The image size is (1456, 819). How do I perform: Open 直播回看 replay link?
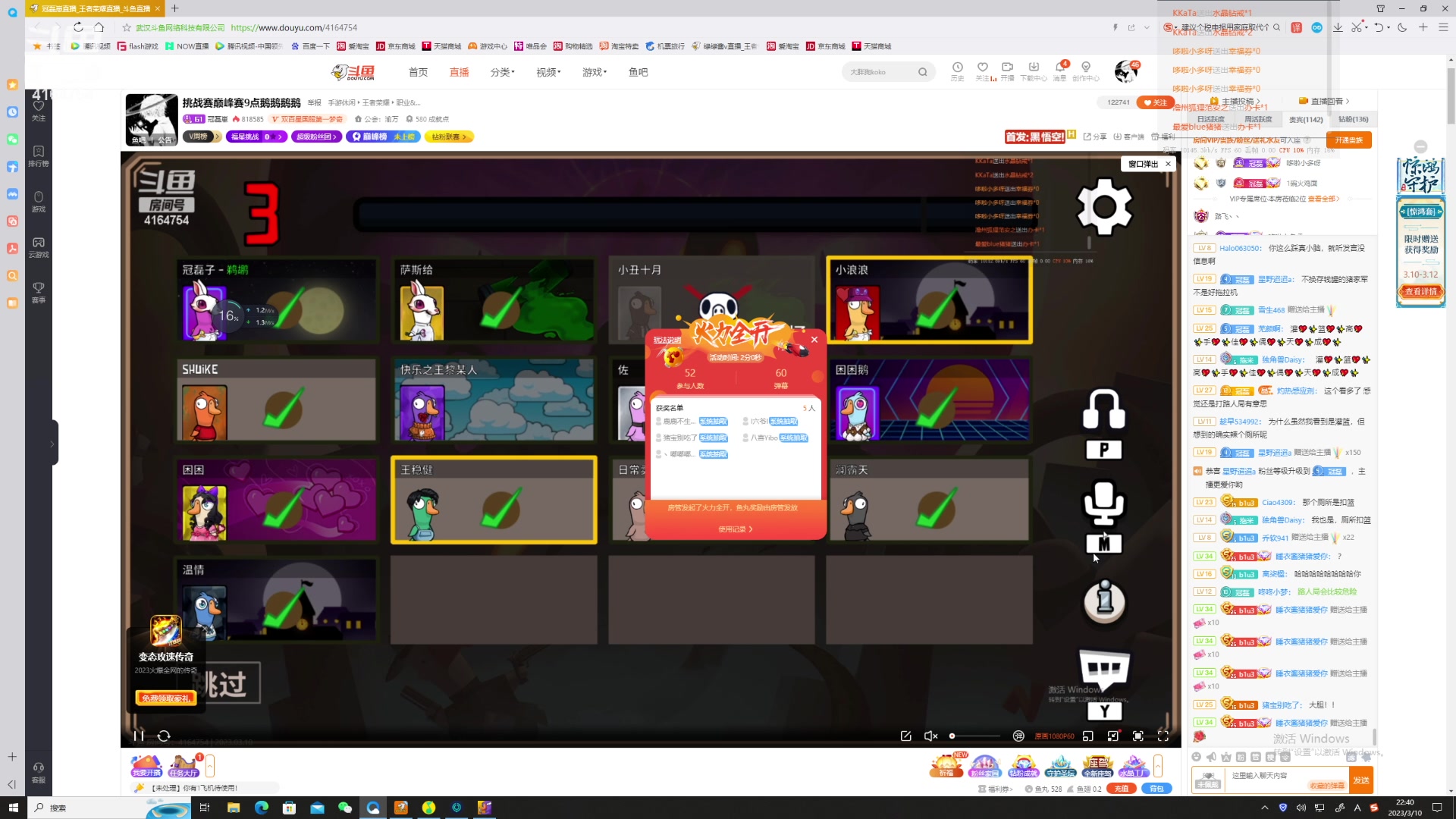pos(1324,101)
